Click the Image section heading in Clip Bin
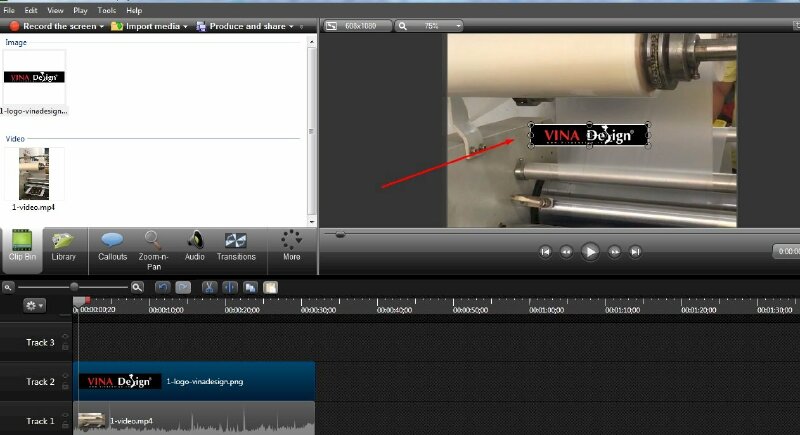Image resolution: width=800 pixels, height=435 pixels. (x=16, y=42)
